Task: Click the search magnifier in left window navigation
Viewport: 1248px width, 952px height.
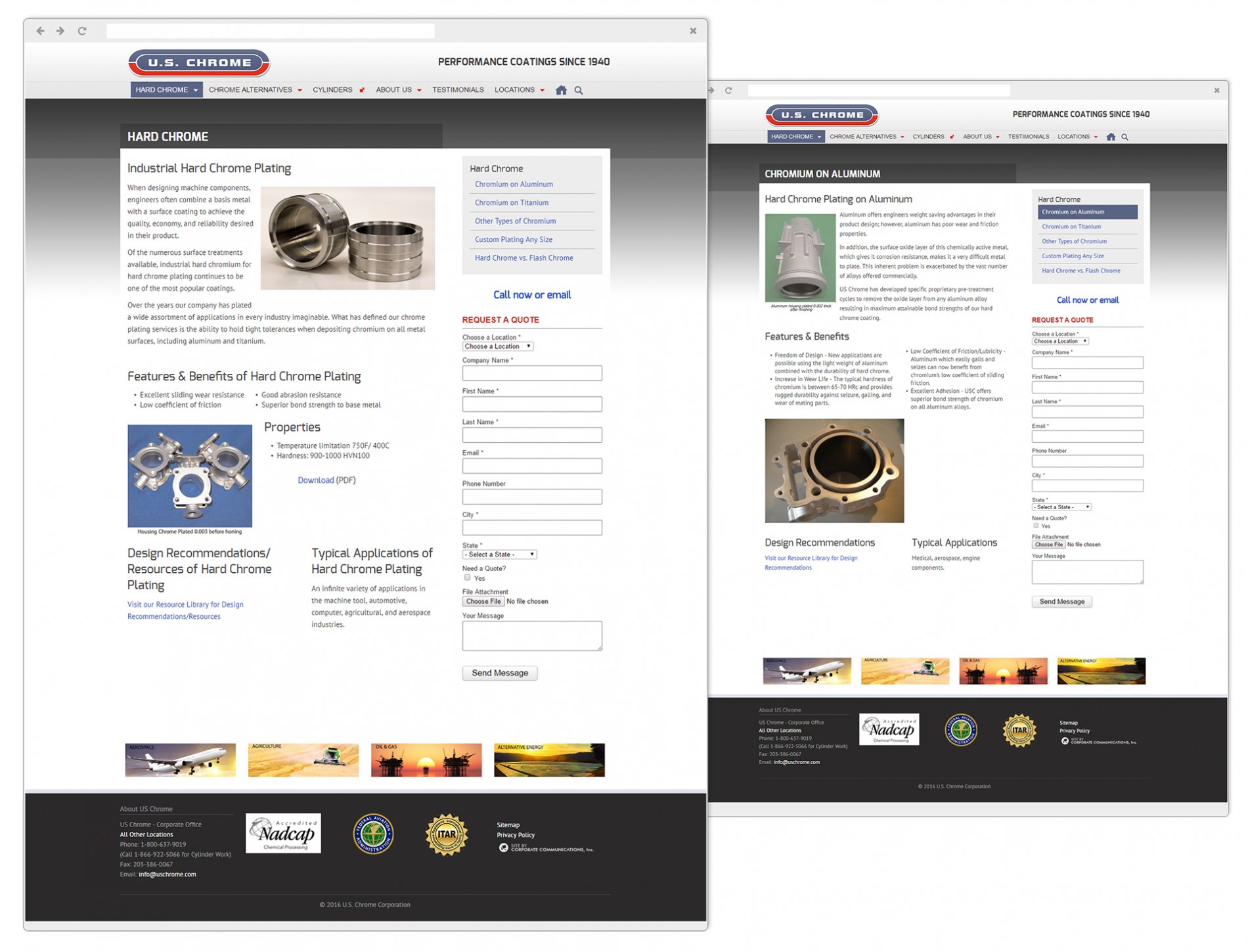Action: [x=579, y=90]
